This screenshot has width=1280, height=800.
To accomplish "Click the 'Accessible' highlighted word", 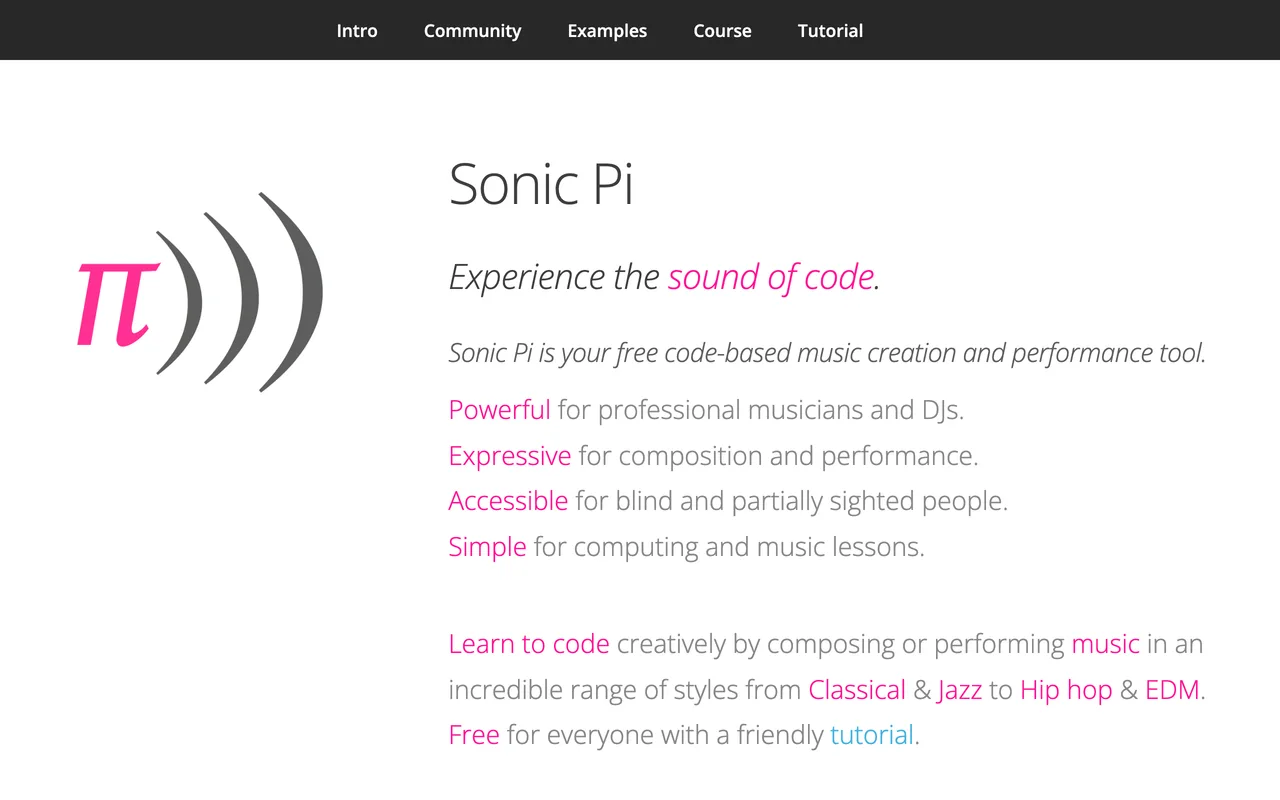I will point(508,501).
